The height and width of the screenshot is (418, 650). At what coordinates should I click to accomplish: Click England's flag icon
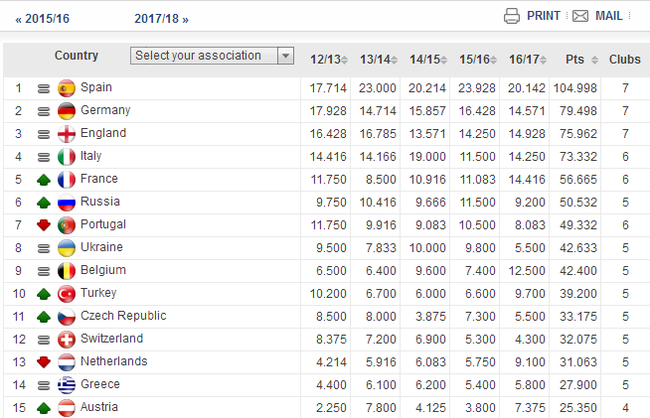pyautogui.click(x=66, y=134)
